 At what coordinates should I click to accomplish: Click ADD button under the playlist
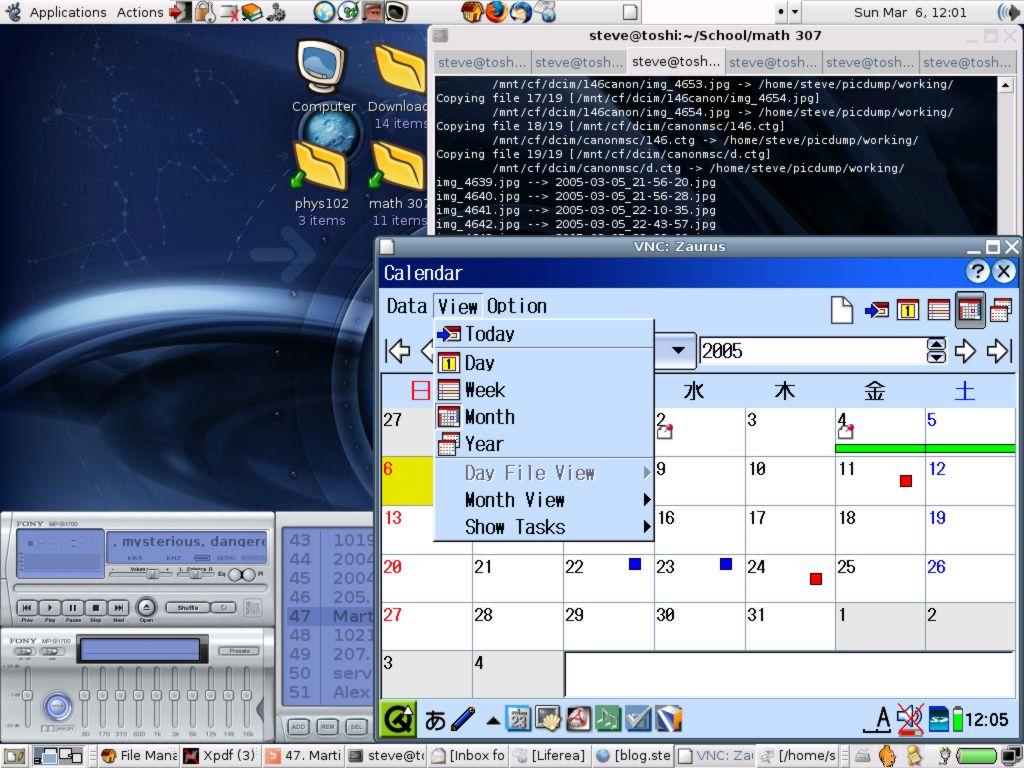tap(298, 726)
